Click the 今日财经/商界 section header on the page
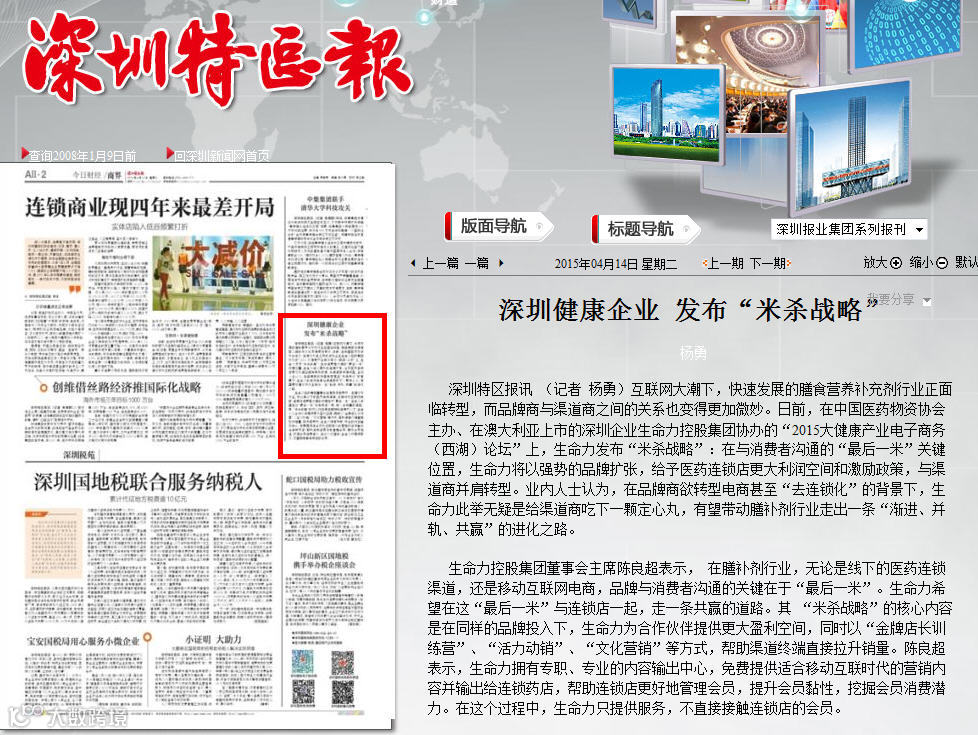The width and height of the screenshot is (978, 735). [x=97, y=175]
